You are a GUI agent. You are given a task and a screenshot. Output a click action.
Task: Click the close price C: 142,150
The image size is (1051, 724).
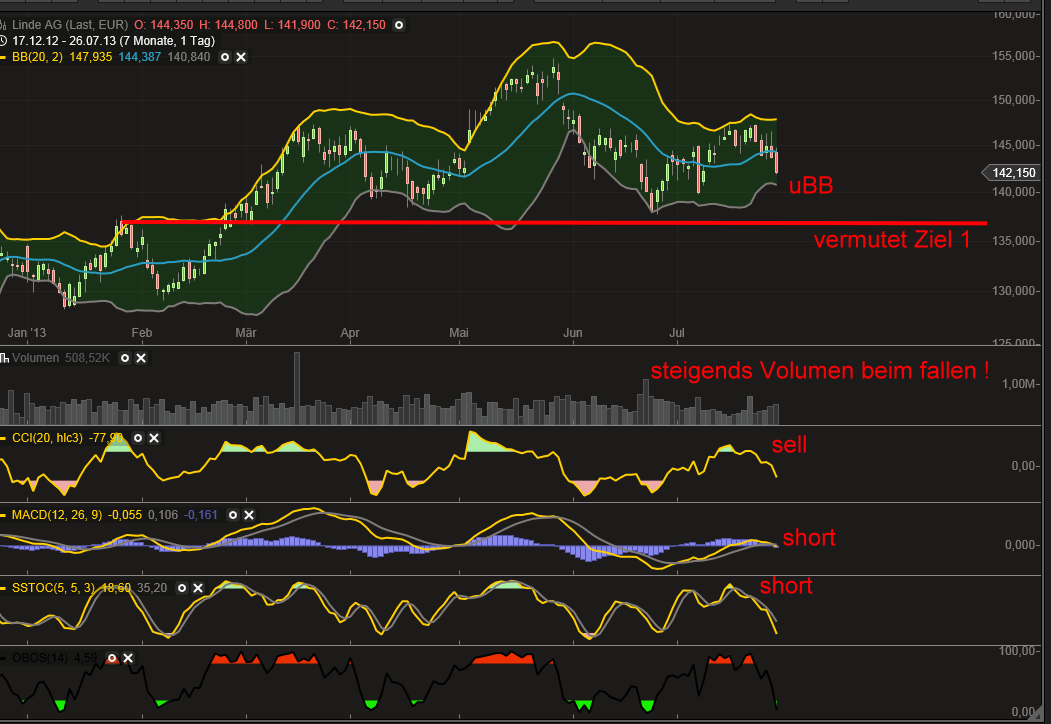357,25
